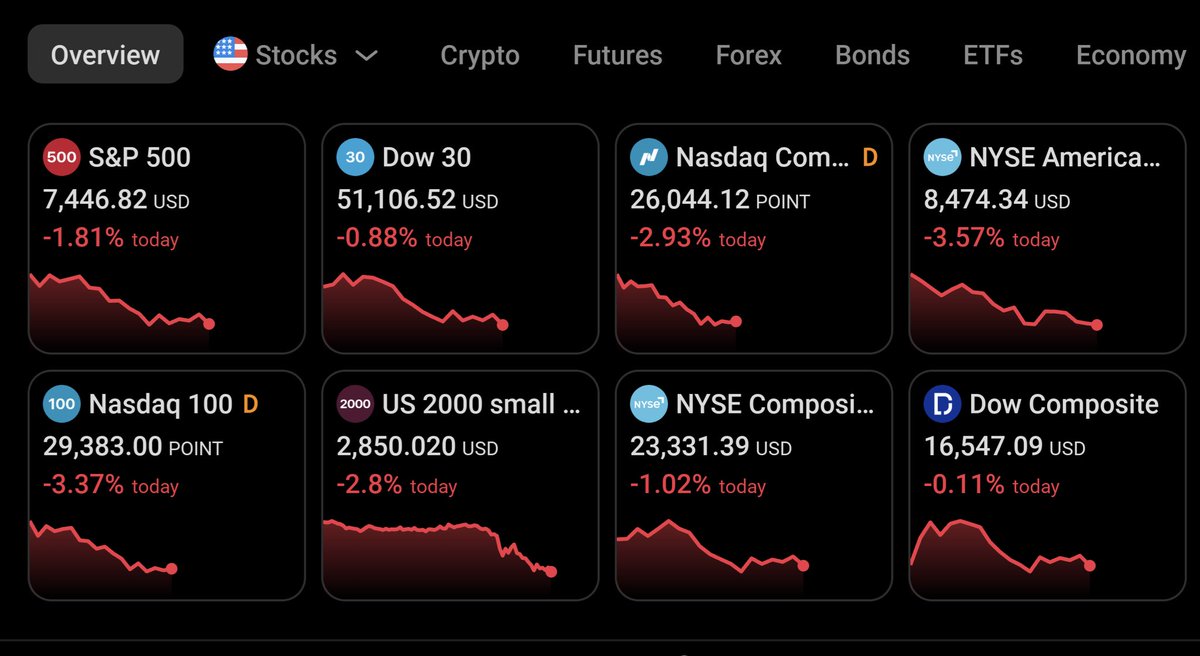The image size is (1200, 656).
Task: Switch to the Crypto tab
Action: [480, 55]
